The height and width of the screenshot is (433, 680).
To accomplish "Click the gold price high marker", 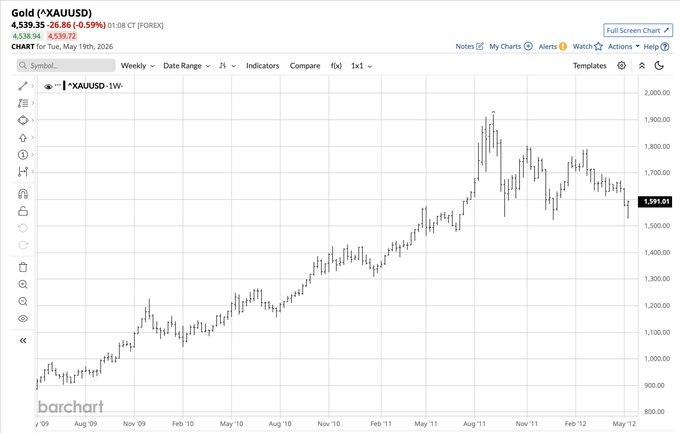I will [494, 112].
